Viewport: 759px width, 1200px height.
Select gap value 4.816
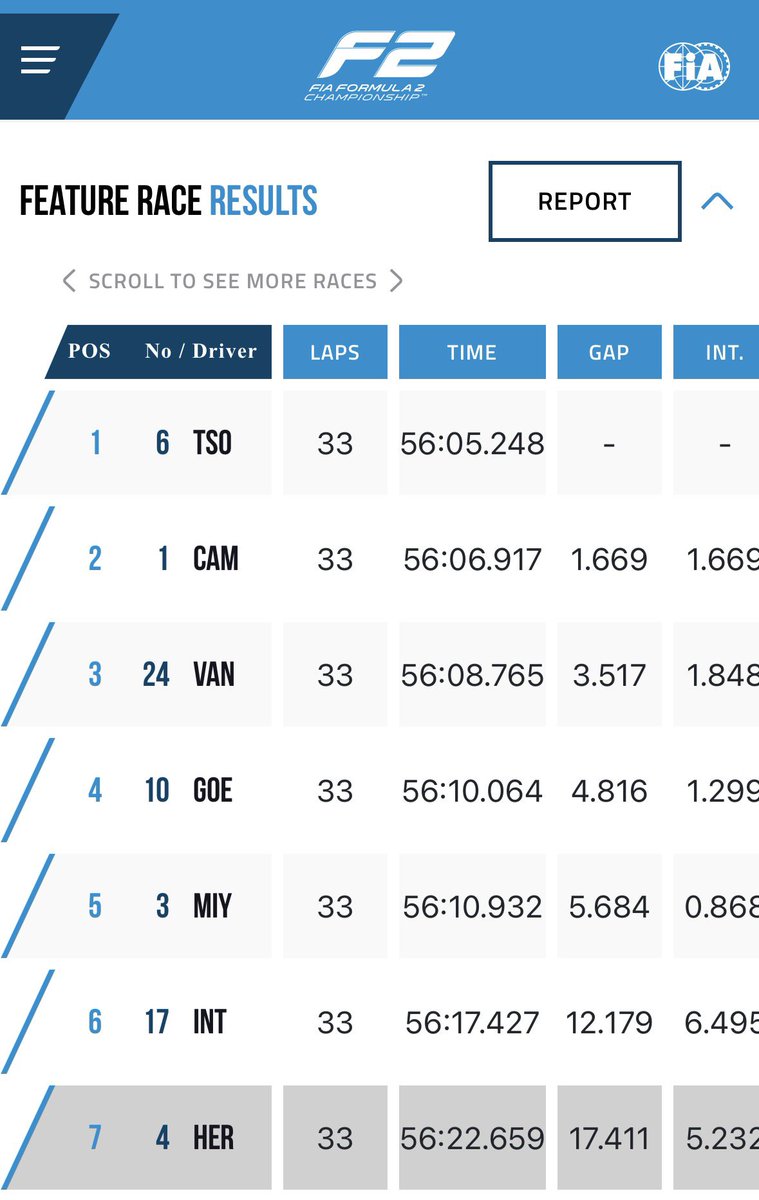[610, 791]
